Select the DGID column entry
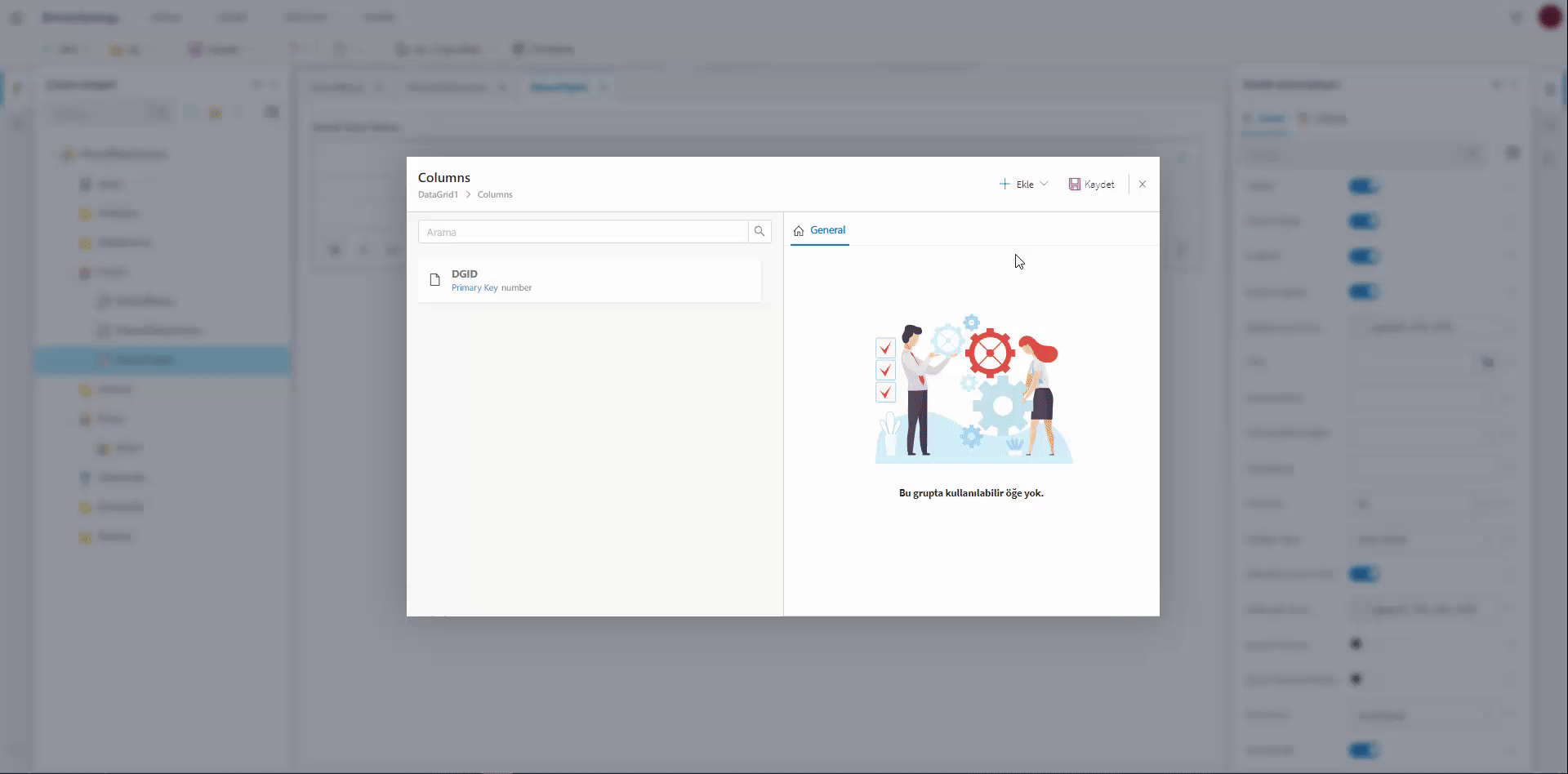This screenshot has width=1568, height=774. [589, 281]
